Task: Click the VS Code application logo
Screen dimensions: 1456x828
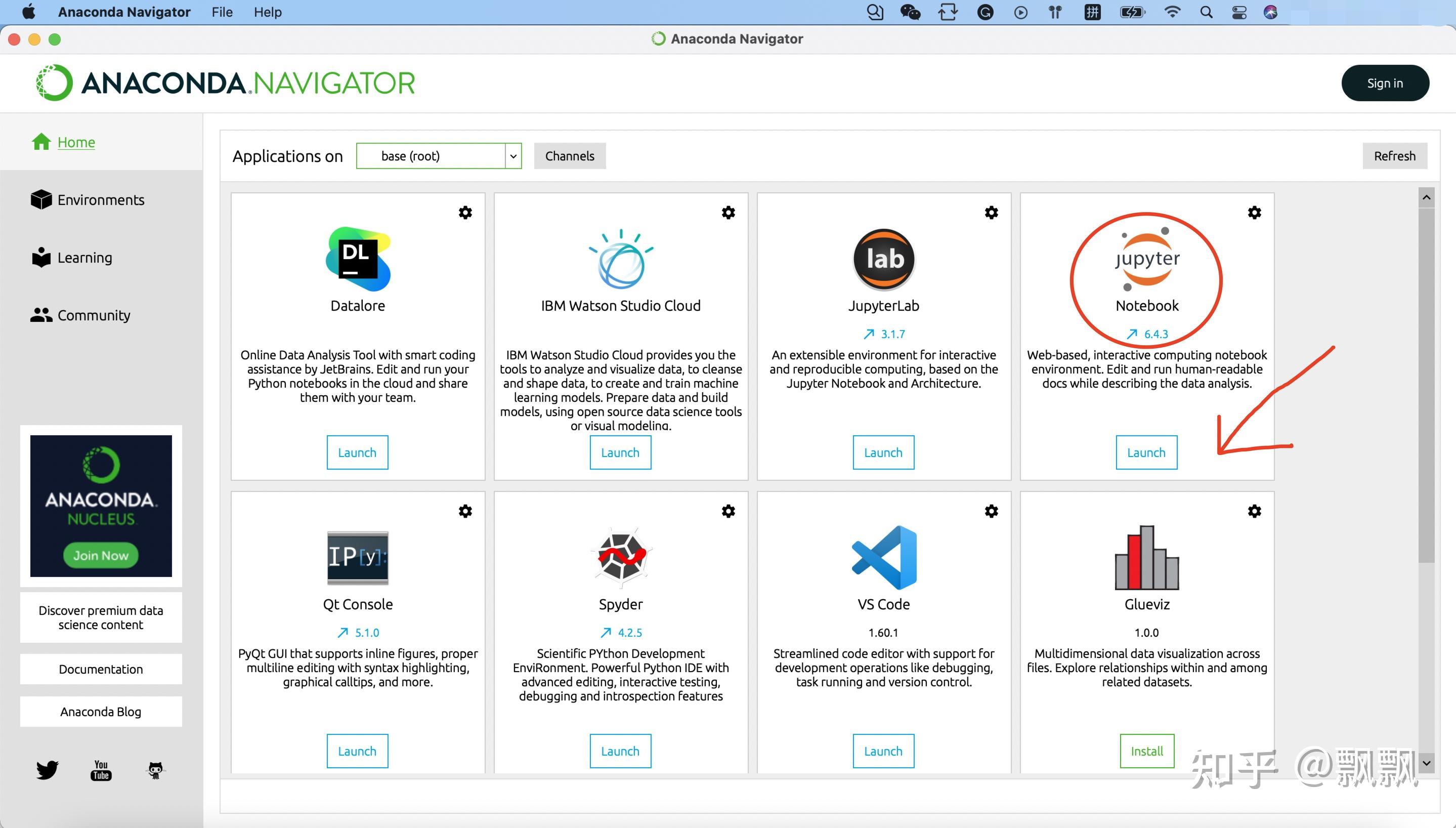Action: 884,558
